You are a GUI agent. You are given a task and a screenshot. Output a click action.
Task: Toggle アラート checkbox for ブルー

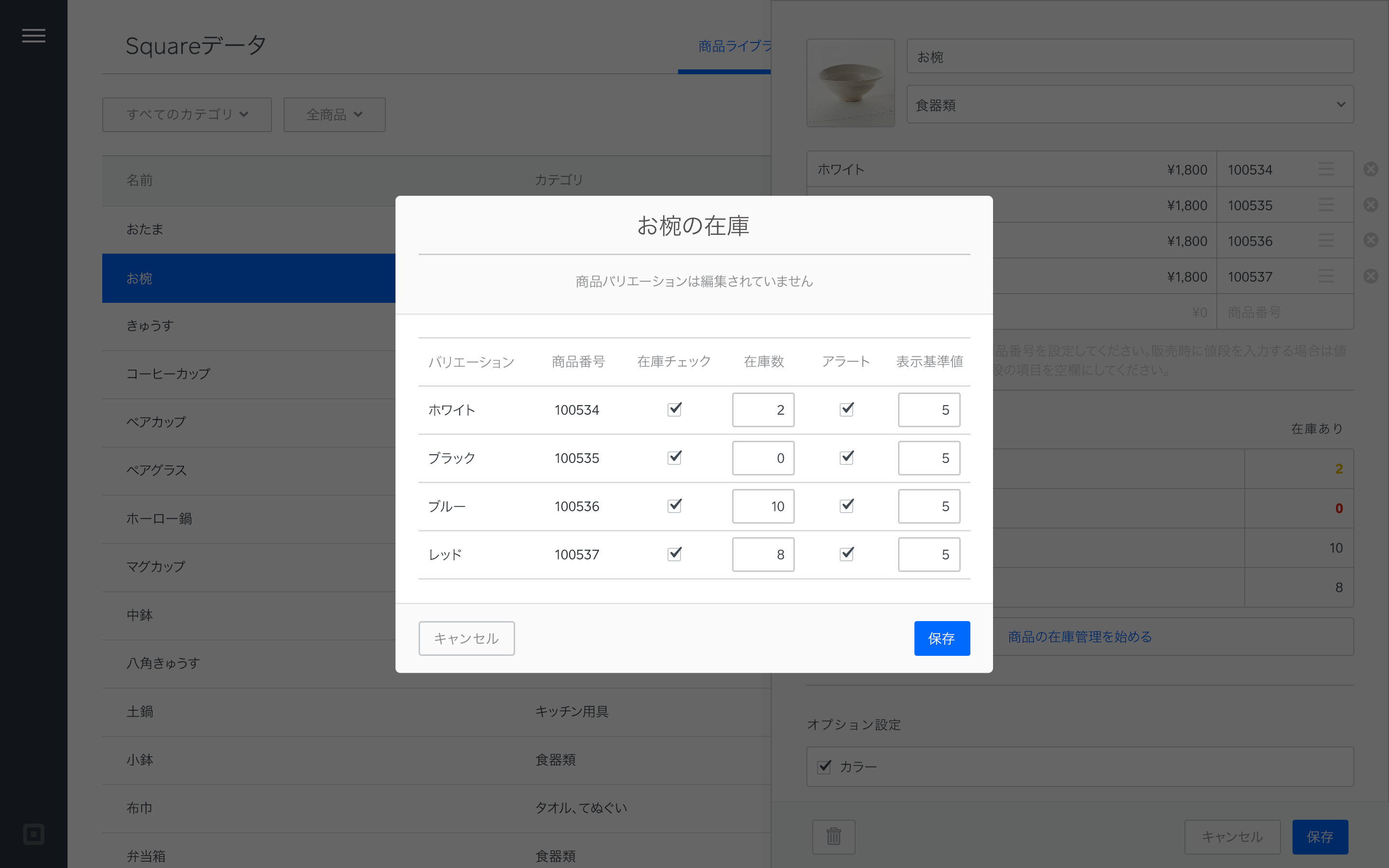[x=846, y=506]
